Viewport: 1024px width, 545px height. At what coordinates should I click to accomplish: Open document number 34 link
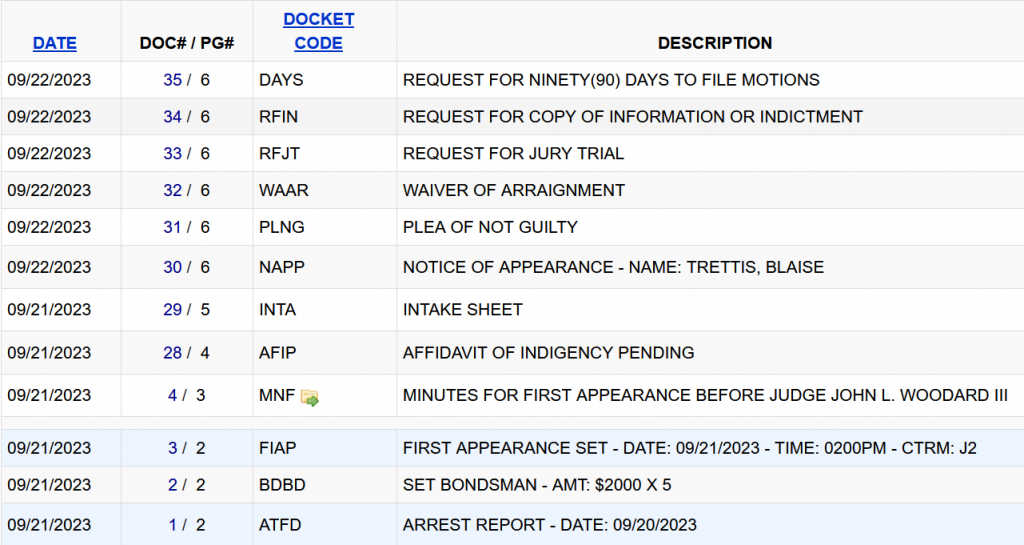tap(172, 117)
